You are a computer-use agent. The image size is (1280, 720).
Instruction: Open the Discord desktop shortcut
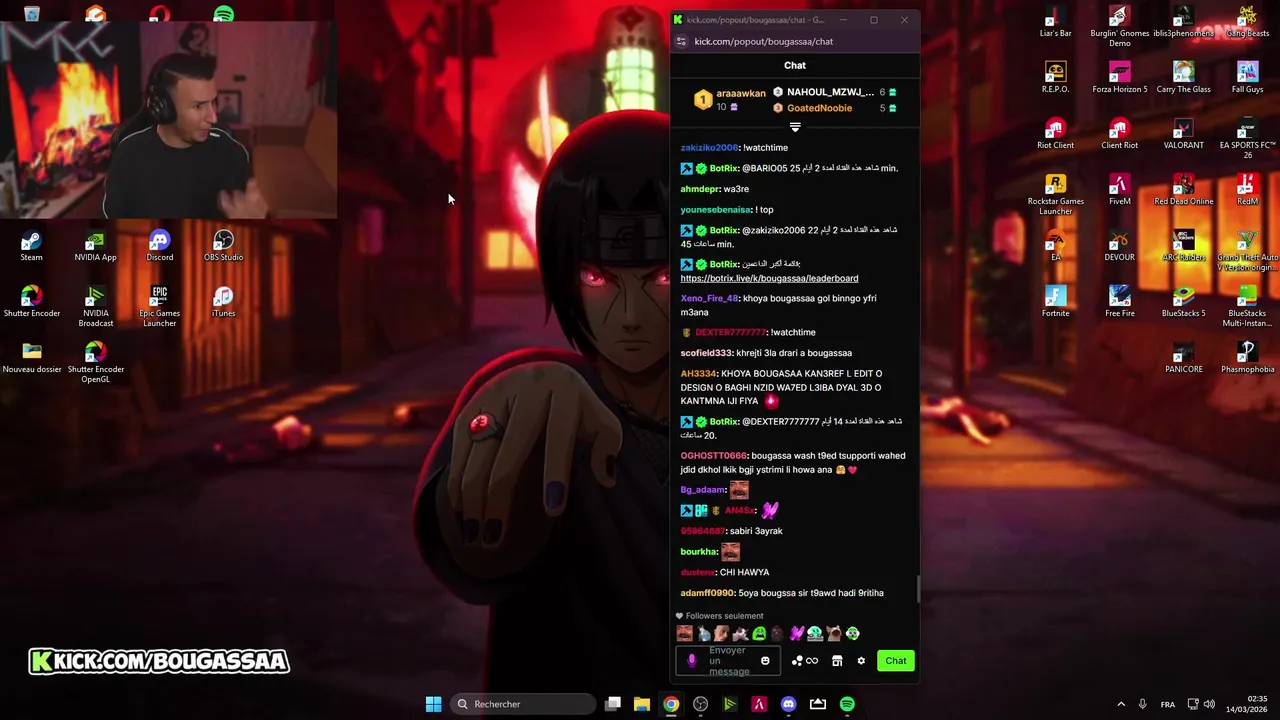tap(159, 246)
